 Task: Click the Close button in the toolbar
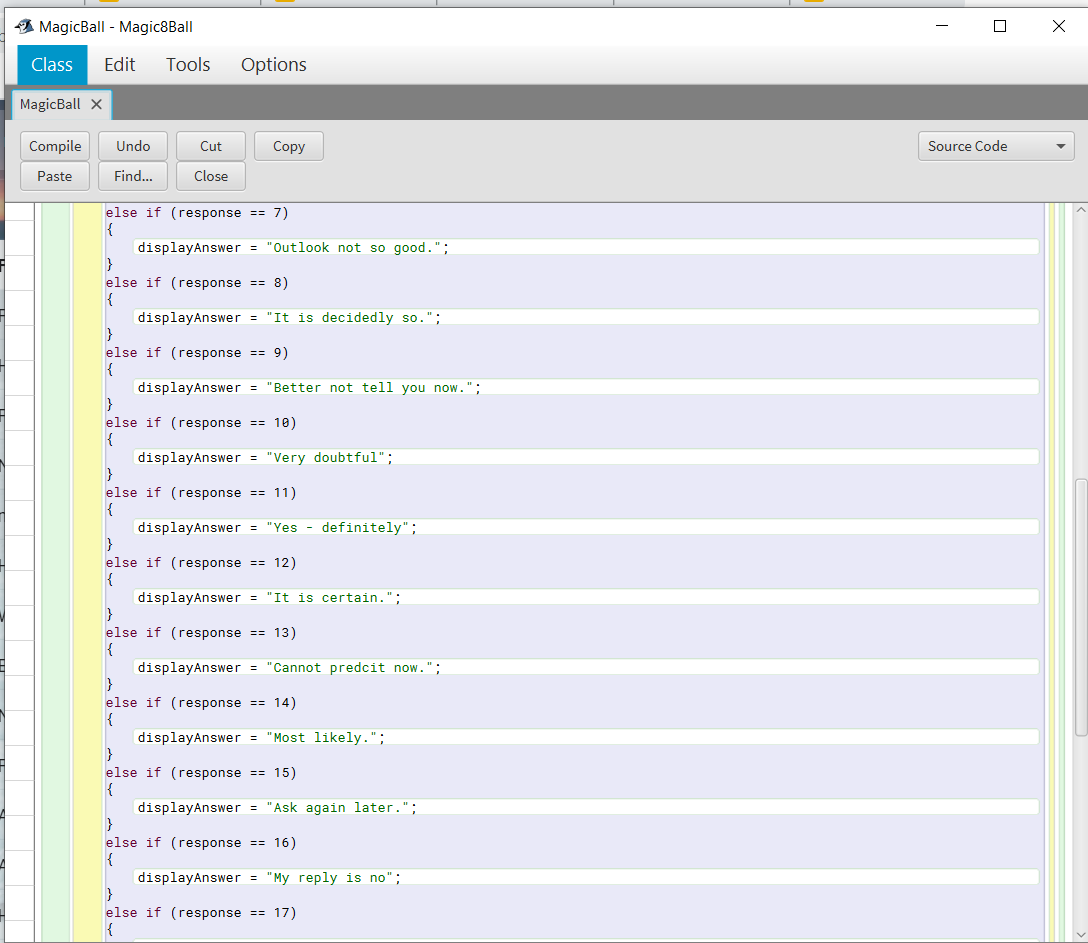pyautogui.click(x=211, y=176)
